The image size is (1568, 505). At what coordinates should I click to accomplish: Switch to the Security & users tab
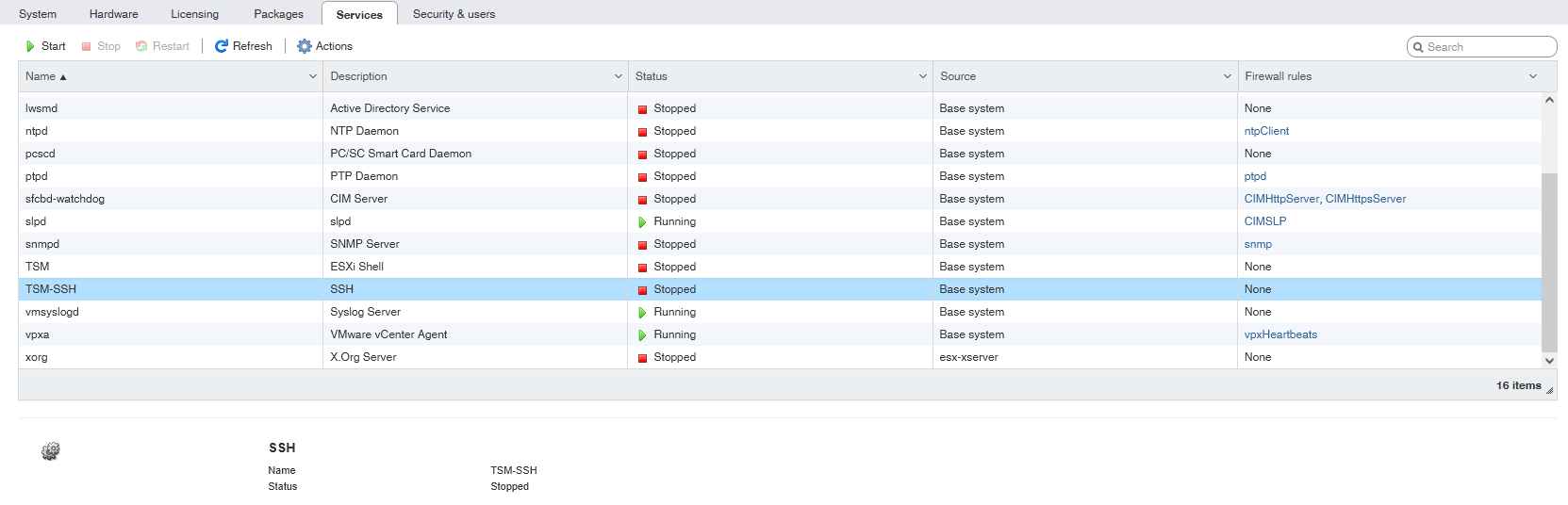click(x=454, y=14)
